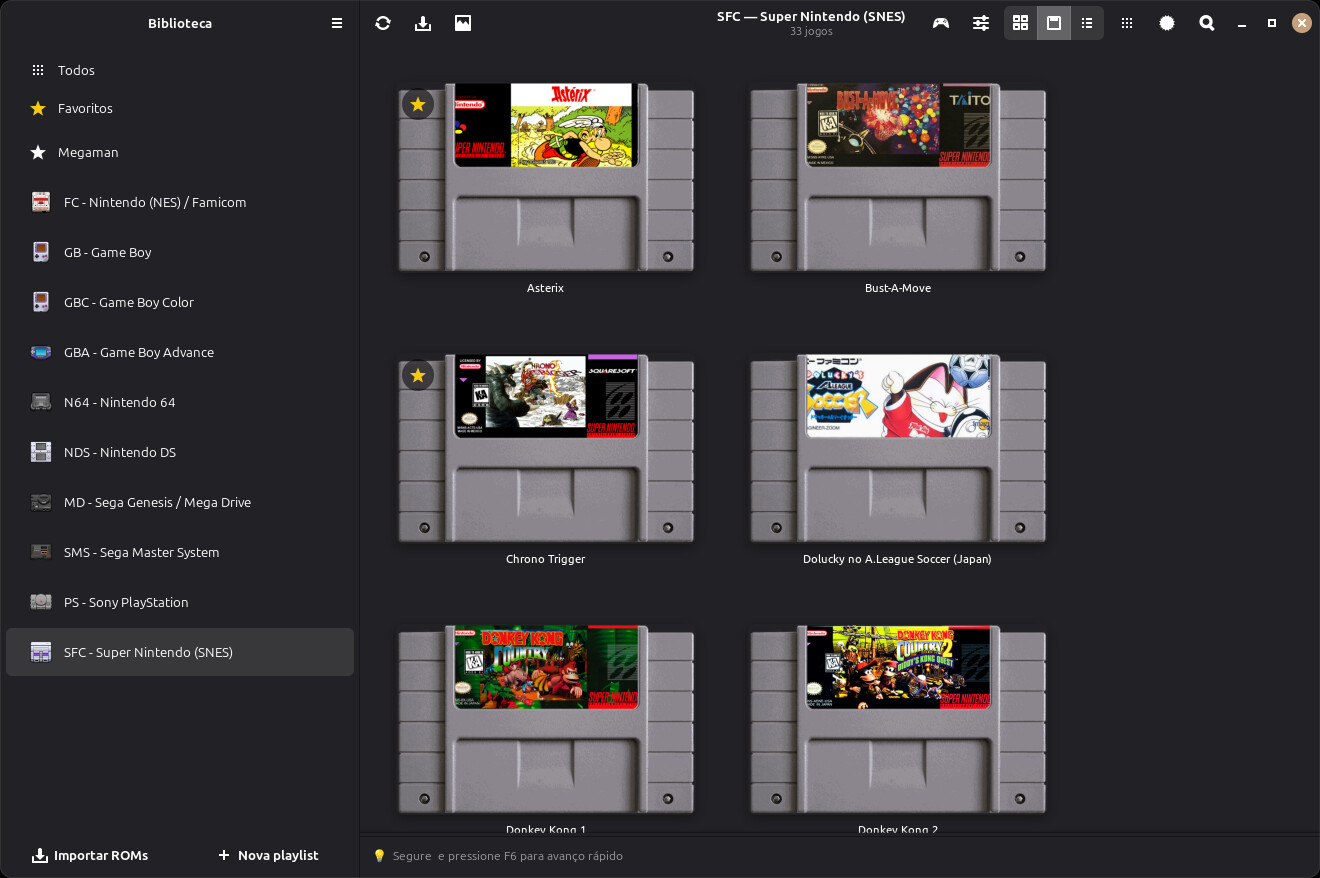Viewport: 1320px width, 878px height.
Task: Open the Biblioteca hamburger menu
Action: 337,23
